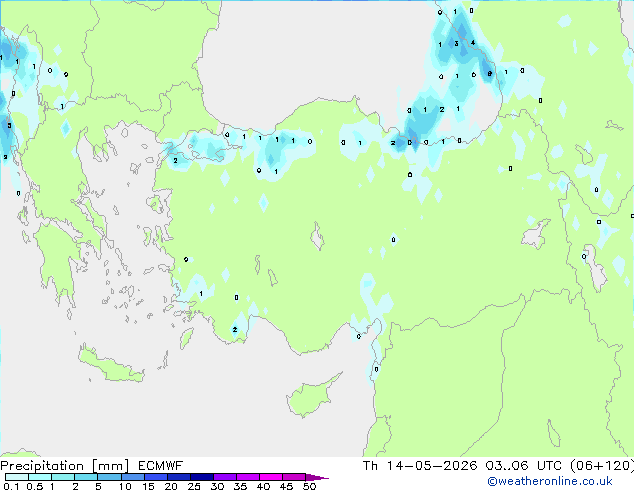Screen dimensions: 634x490
Task: Click the 2–5 mm legend color swatch
Action: (86, 477)
